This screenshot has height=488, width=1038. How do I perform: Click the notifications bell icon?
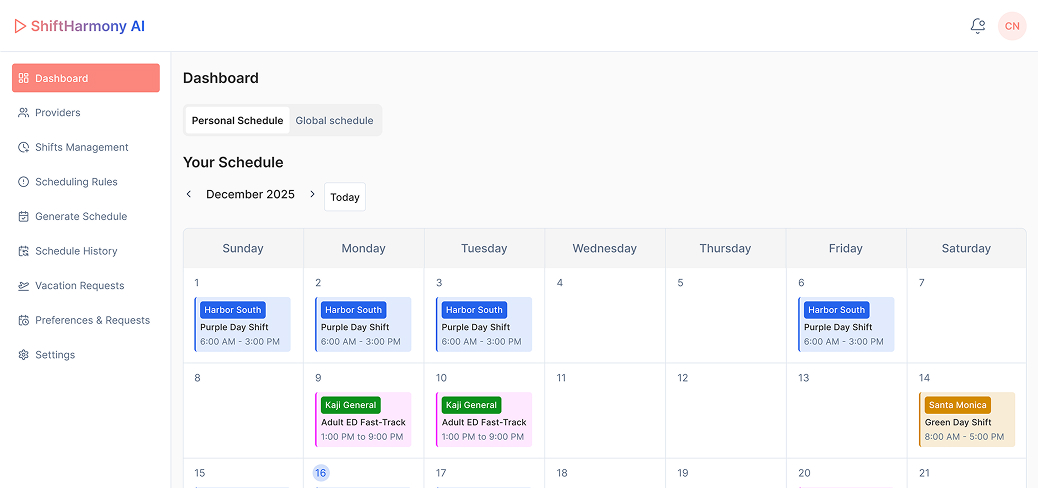pyautogui.click(x=977, y=26)
